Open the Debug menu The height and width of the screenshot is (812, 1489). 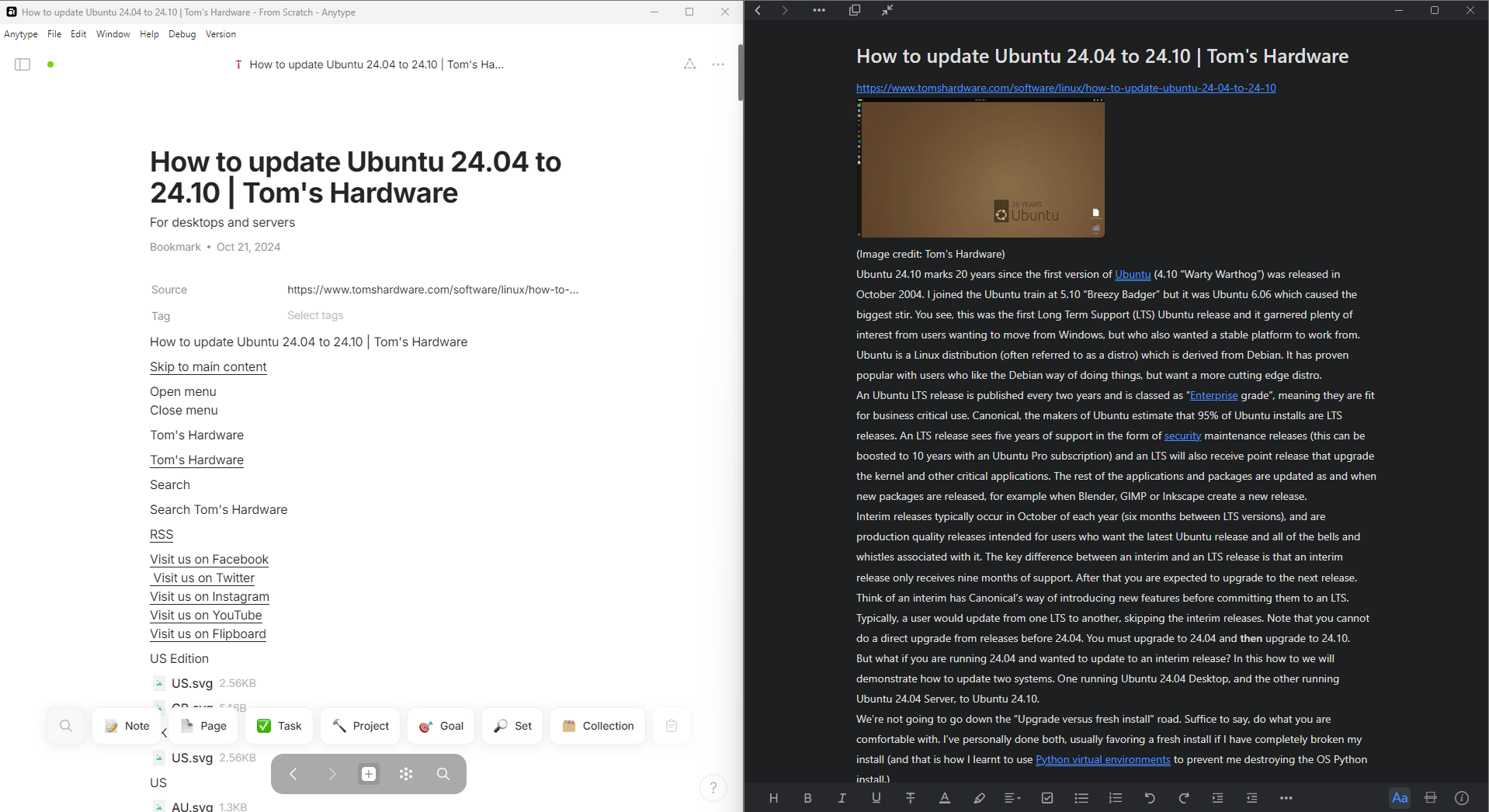pos(182,34)
